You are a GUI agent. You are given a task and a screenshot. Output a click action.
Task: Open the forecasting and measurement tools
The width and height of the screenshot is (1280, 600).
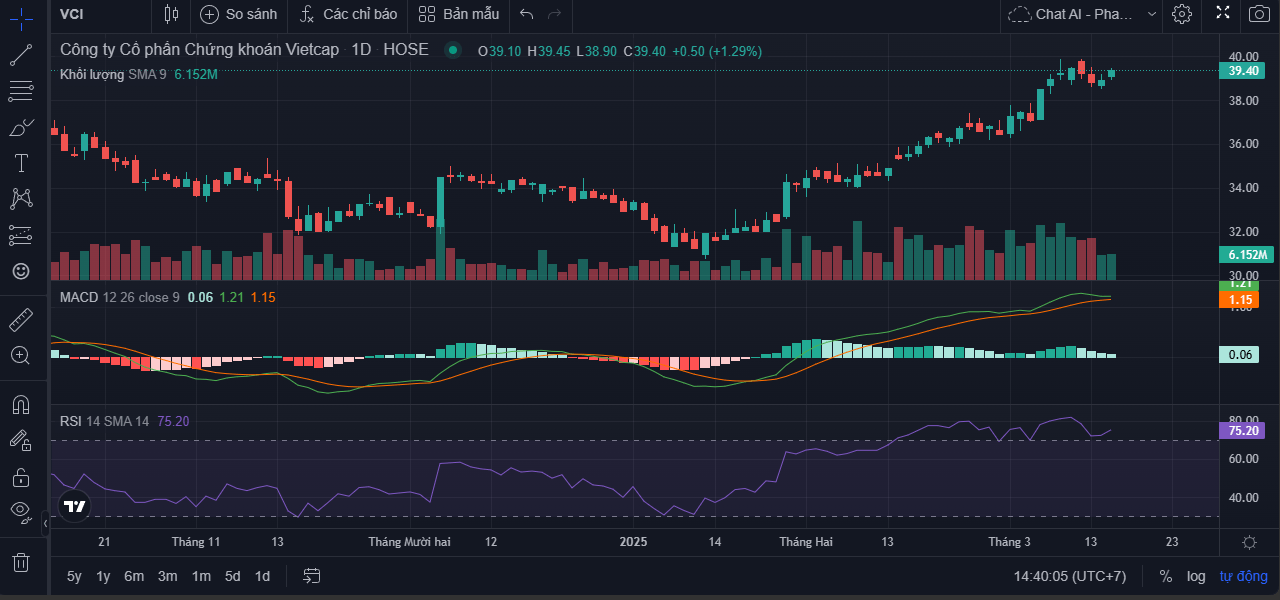pyautogui.click(x=21, y=235)
